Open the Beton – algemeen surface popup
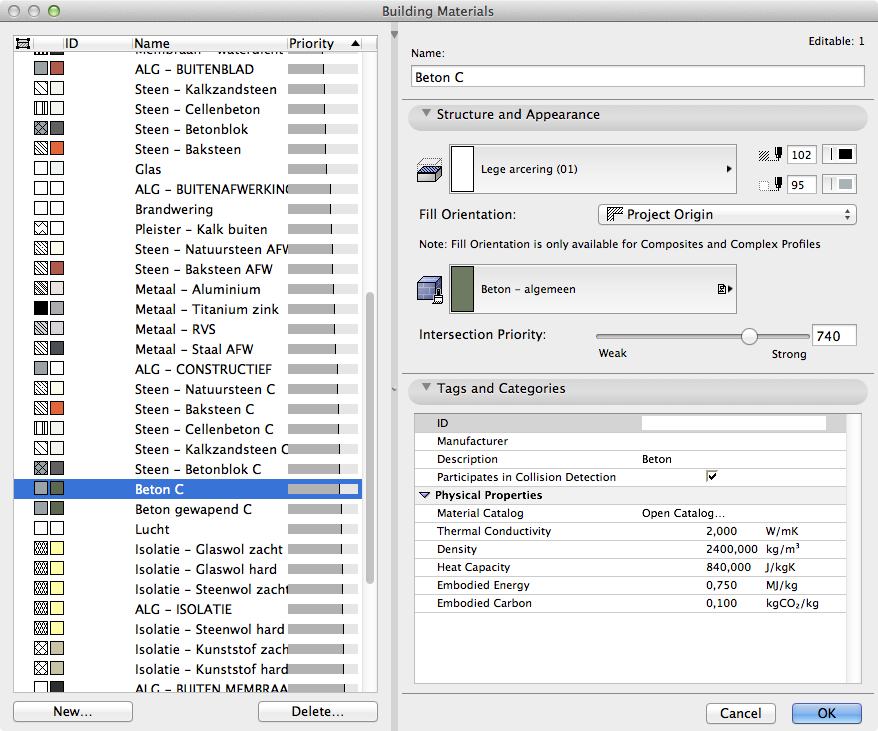The width and height of the screenshot is (878, 731). click(592, 289)
